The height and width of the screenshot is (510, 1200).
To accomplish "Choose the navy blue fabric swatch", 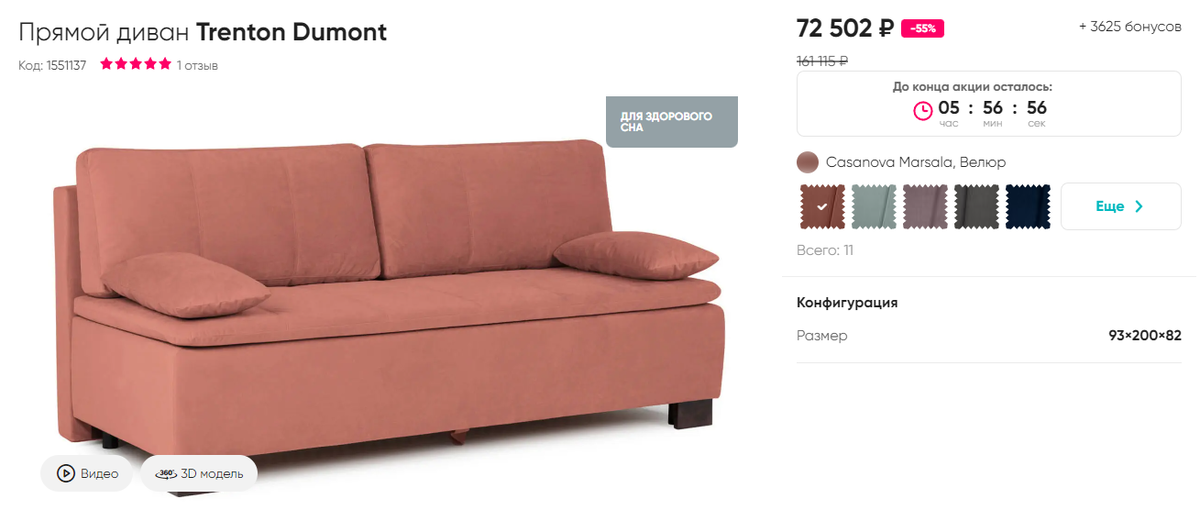I will (x=1028, y=207).
